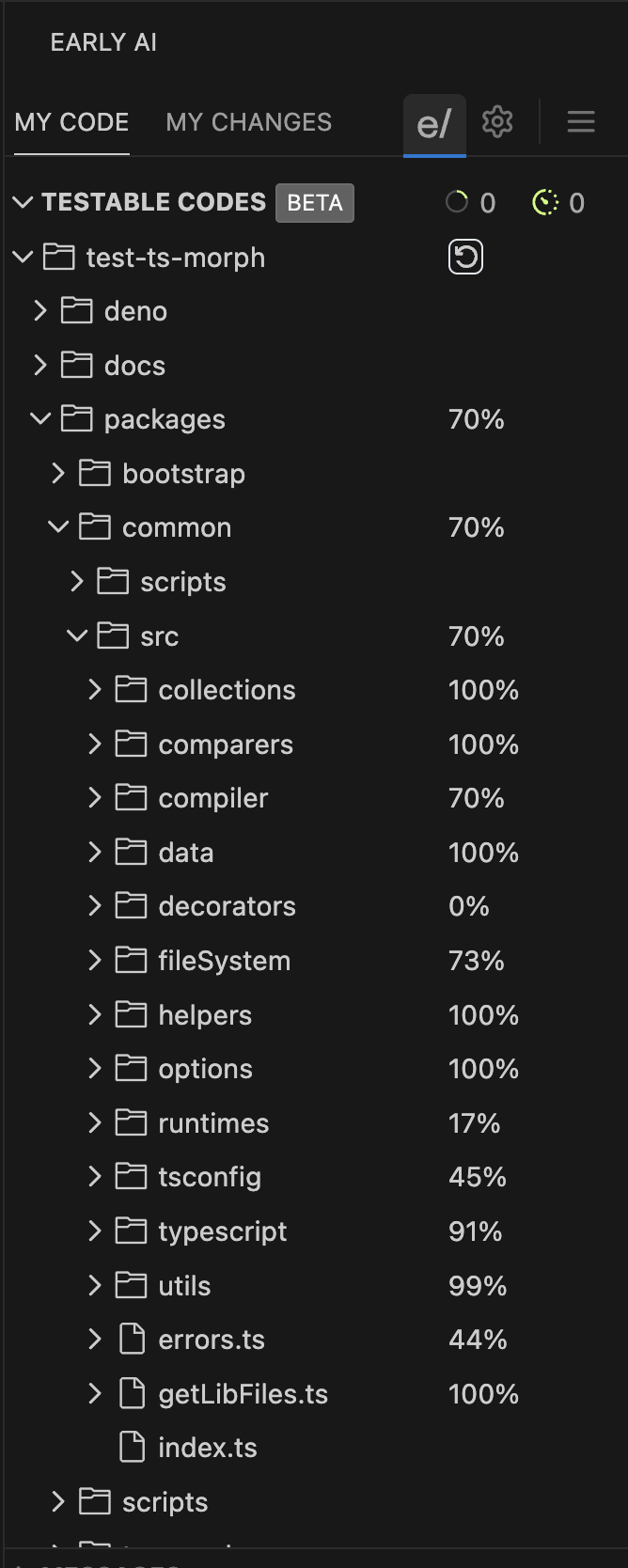The image size is (628, 1568).
Task: Switch to the MY CHANGES tab
Action: [249, 122]
